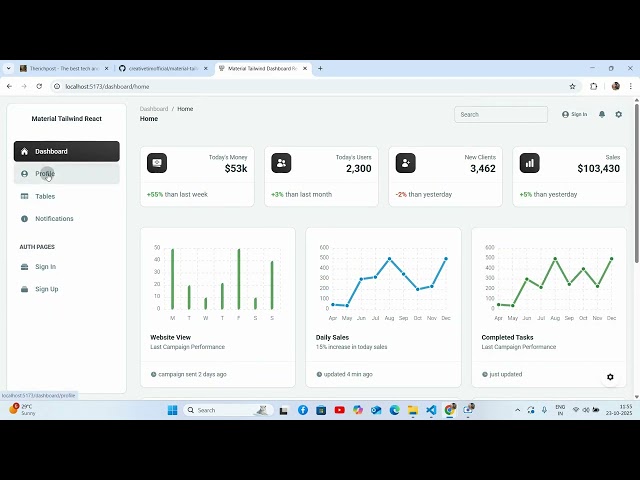This screenshot has height=480, width=640.
Task: Expand the tab search dropdown arrow
Action: click(8, 69)
